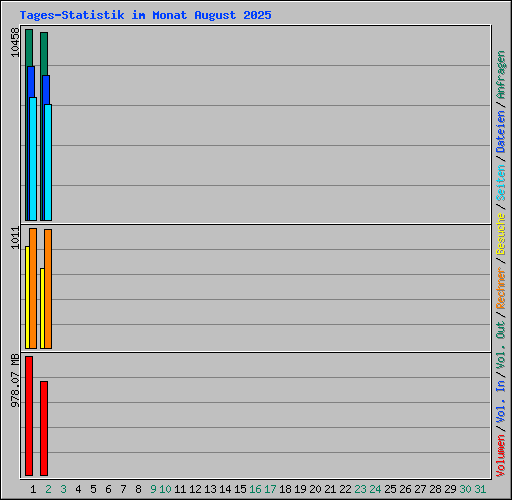Viewport: 512px width, 500px height.
Task: Click the chart title Tages-Statistik im Monat August 2025
Action: point(145,15)
